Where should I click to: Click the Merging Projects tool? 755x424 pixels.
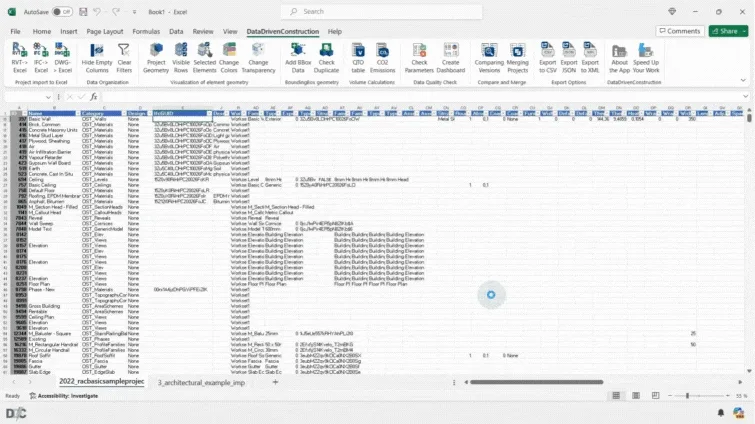coord(518,58)
